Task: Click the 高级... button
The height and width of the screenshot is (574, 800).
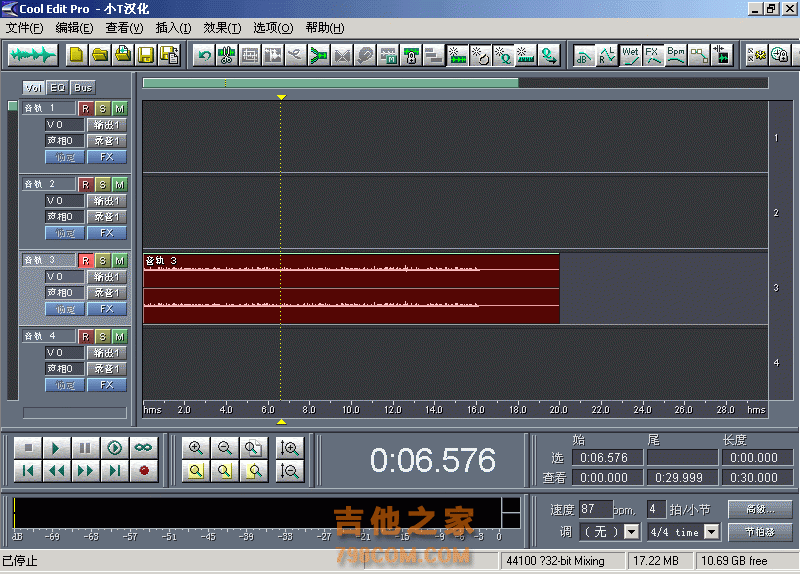Action: coord(760,509)
